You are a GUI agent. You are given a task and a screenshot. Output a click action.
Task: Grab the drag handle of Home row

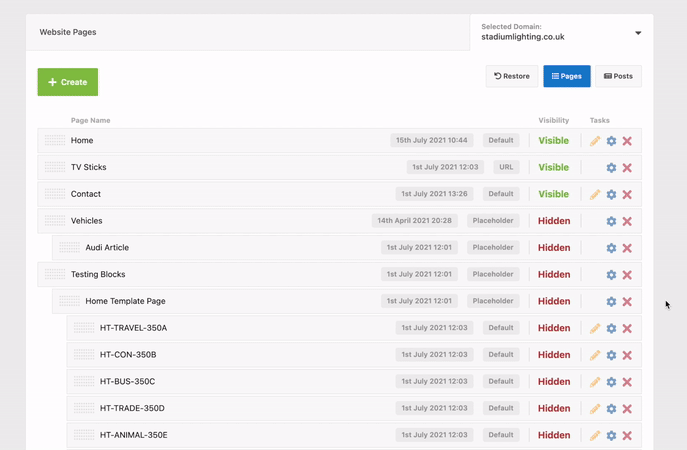[55, 140]
